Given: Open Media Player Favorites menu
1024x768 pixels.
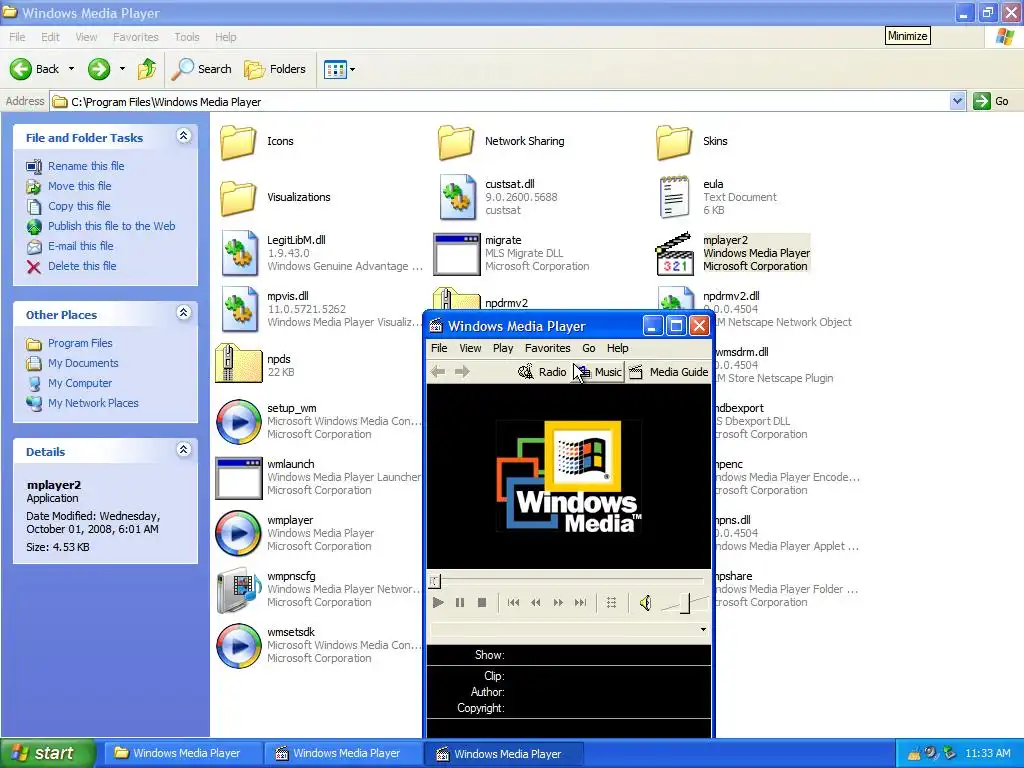Looking at the screenshot, I should click(x=547, y=348).
